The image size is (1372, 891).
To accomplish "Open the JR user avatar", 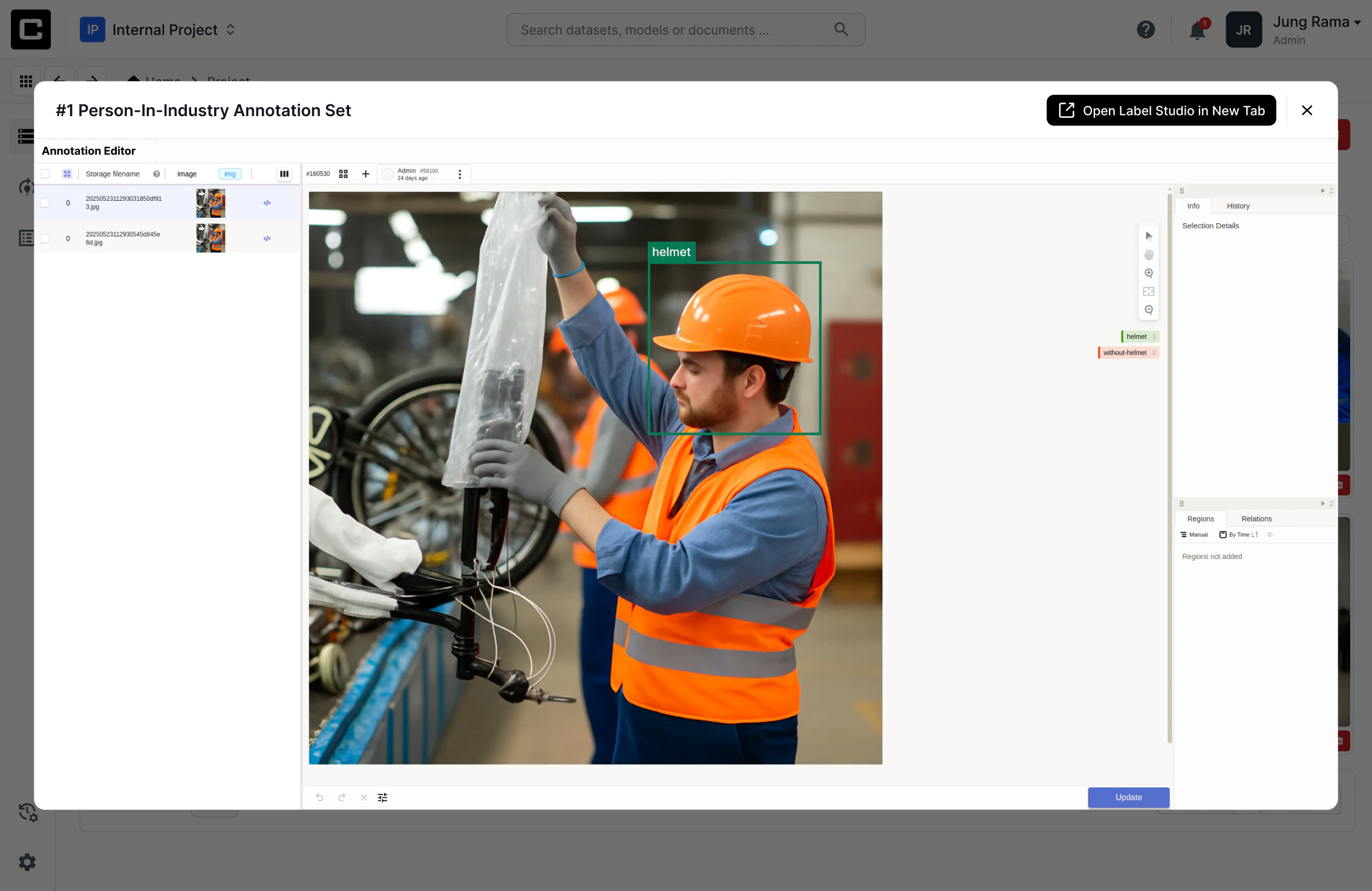I will tap(1243, 29).
